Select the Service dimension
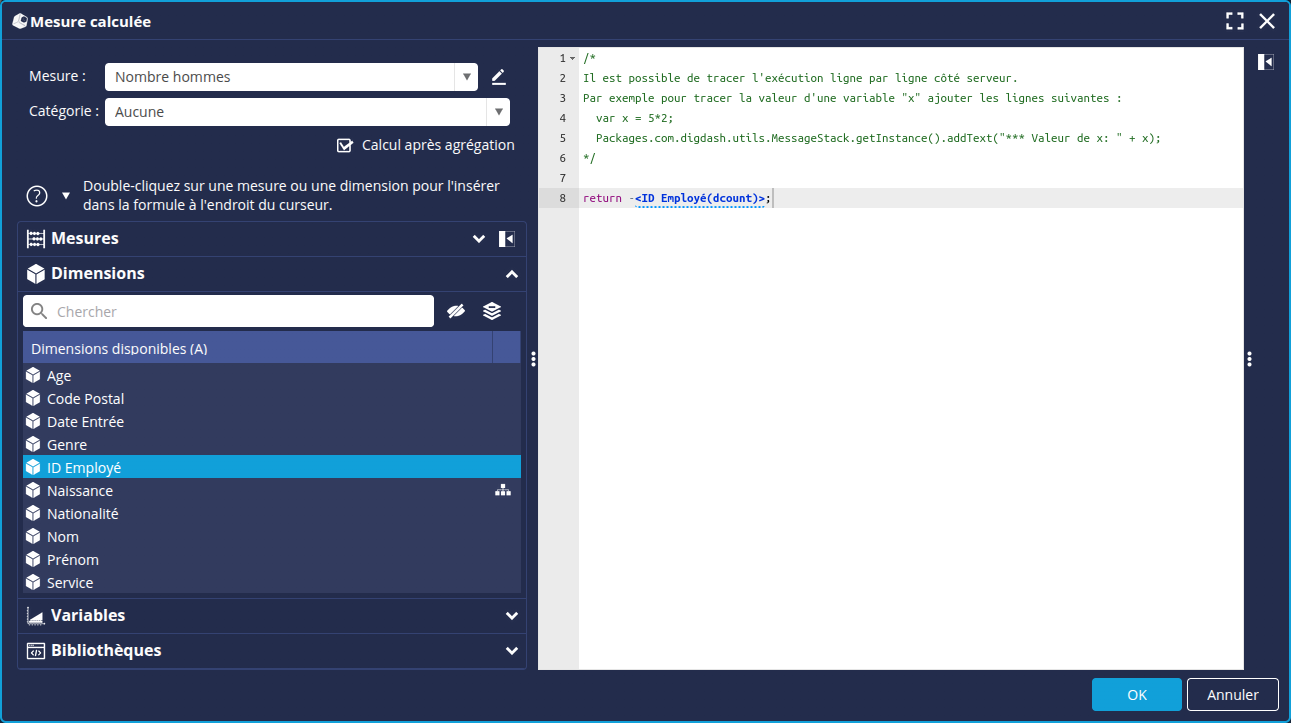Image resolution: width=1291 pixels, height=723 pixels. pos(70,583)
